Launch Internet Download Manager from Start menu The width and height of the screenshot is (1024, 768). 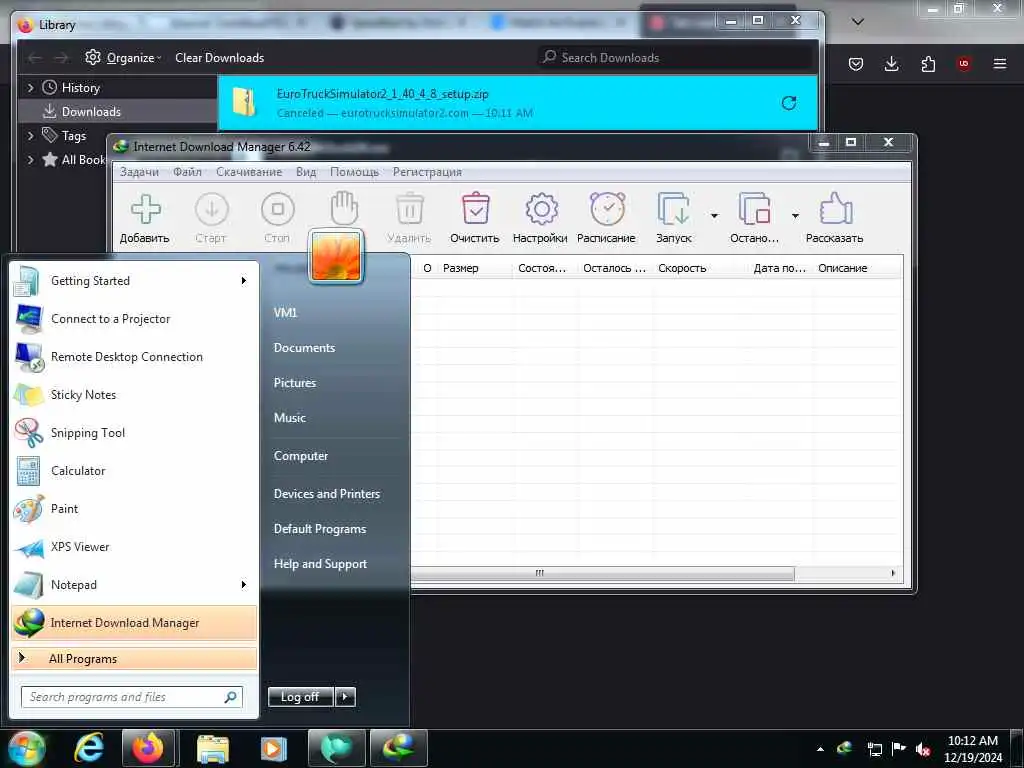(x=135, y=622)
